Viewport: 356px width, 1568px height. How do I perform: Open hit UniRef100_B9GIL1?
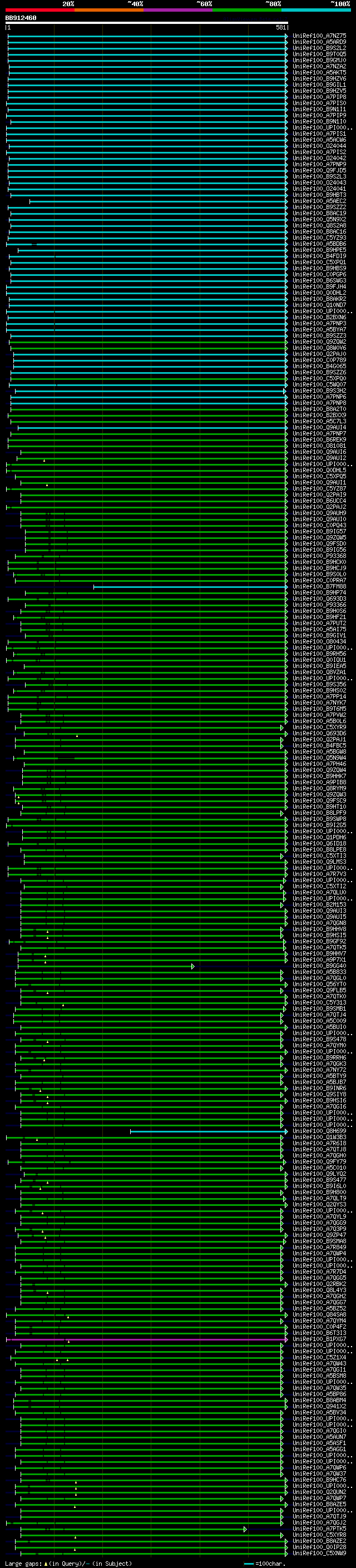click(319, 85)
